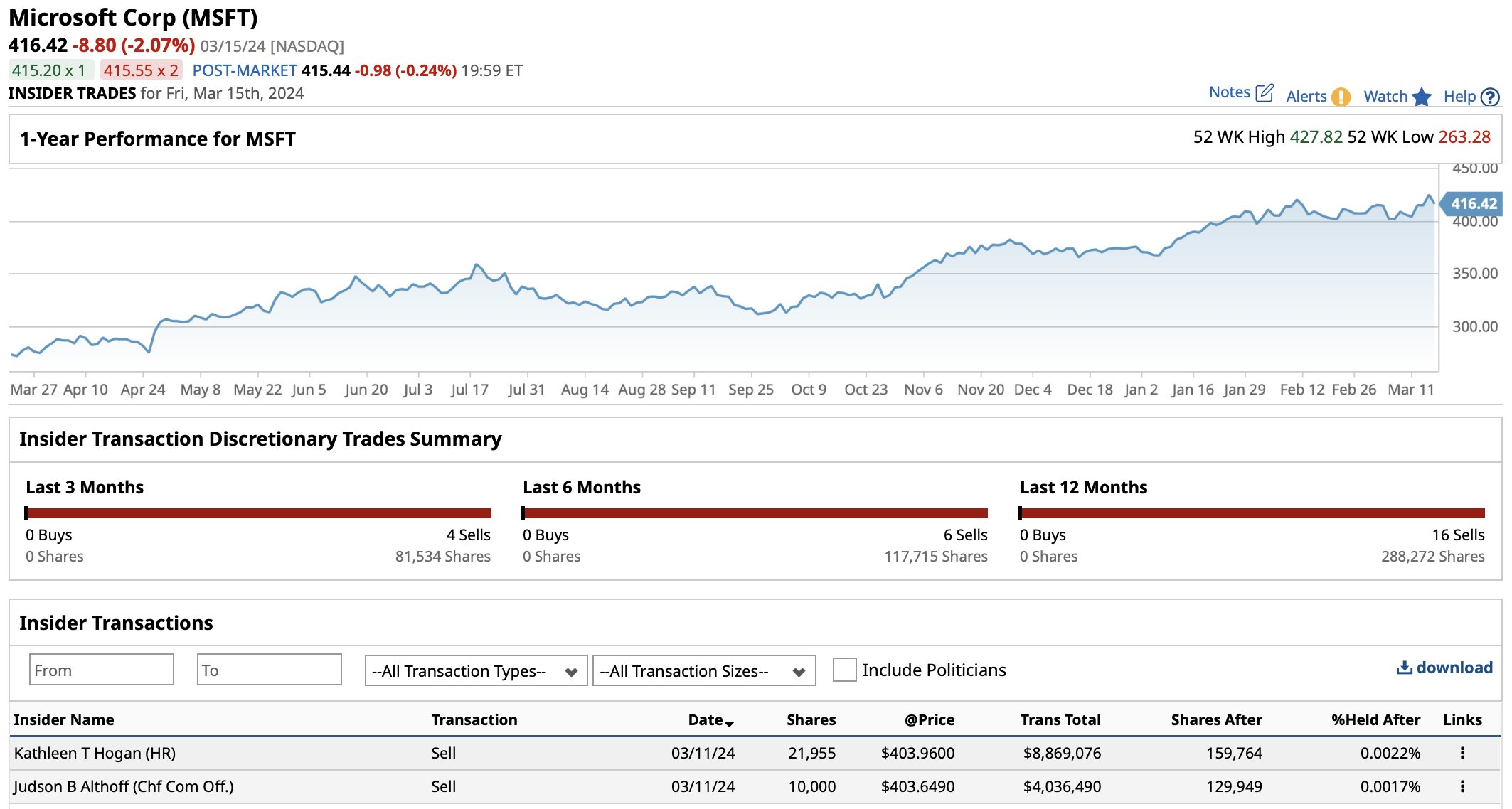1512x809 pixels.
Task: Click the Notes pencil edit icon
Action: point(1265,92)
